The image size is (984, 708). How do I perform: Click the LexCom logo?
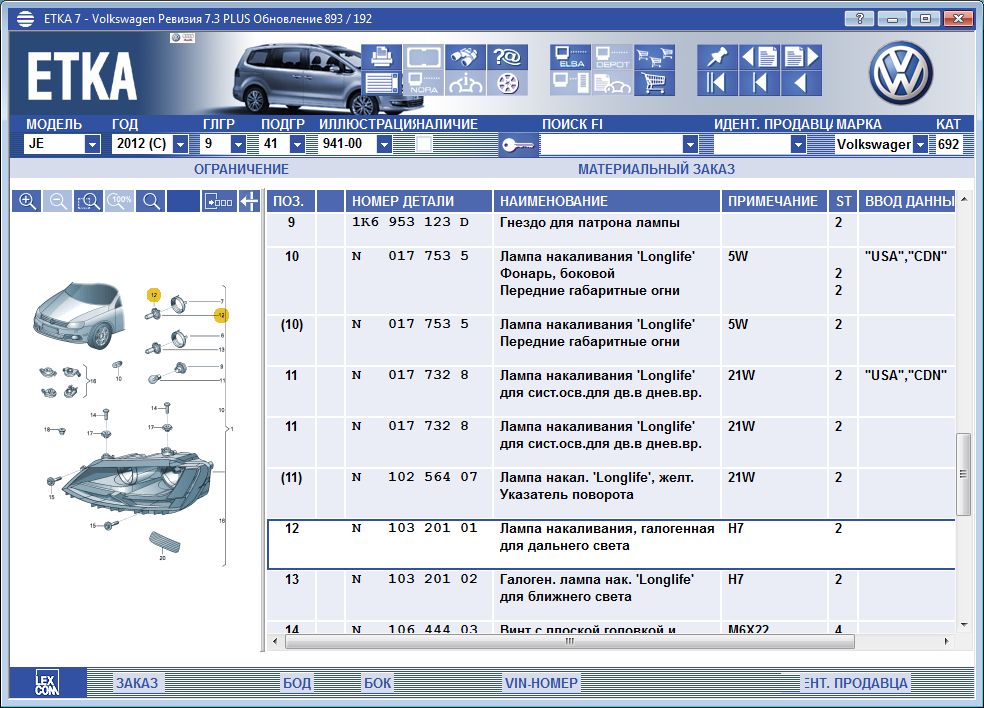(46, 682)
